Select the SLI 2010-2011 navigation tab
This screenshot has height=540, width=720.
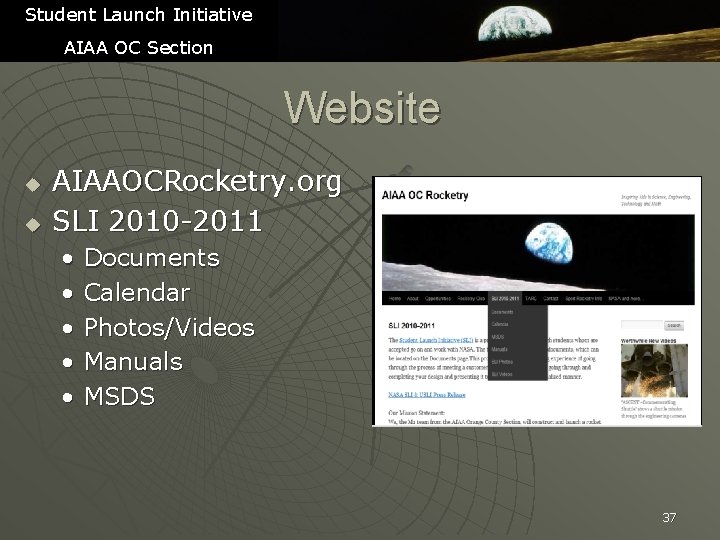tap(505, 298)
